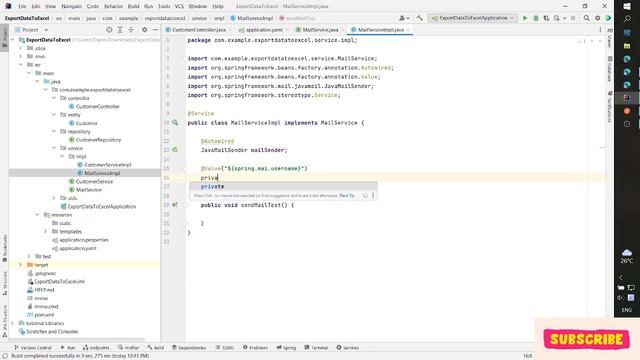Open the Windows Start menu
Image resolution: width=640 pixels, height=360 pixels.
pos(627,6)
